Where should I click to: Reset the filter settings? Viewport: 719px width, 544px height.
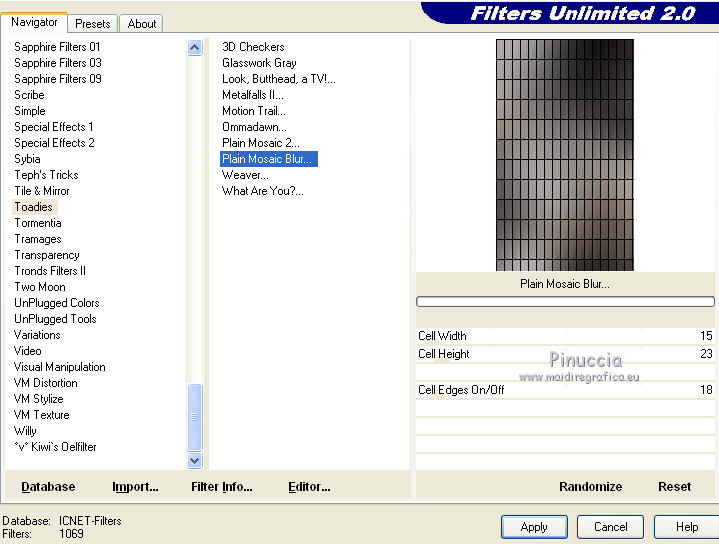point(674,486)
